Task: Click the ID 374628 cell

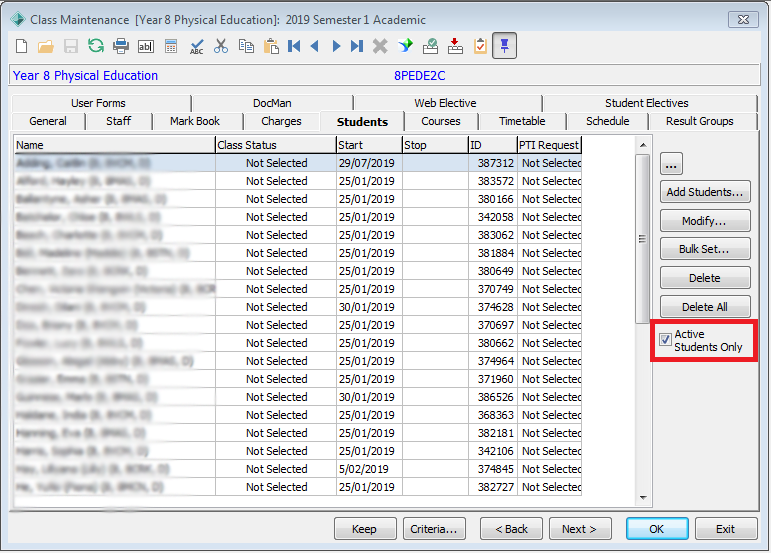Action: coord(493,307)
